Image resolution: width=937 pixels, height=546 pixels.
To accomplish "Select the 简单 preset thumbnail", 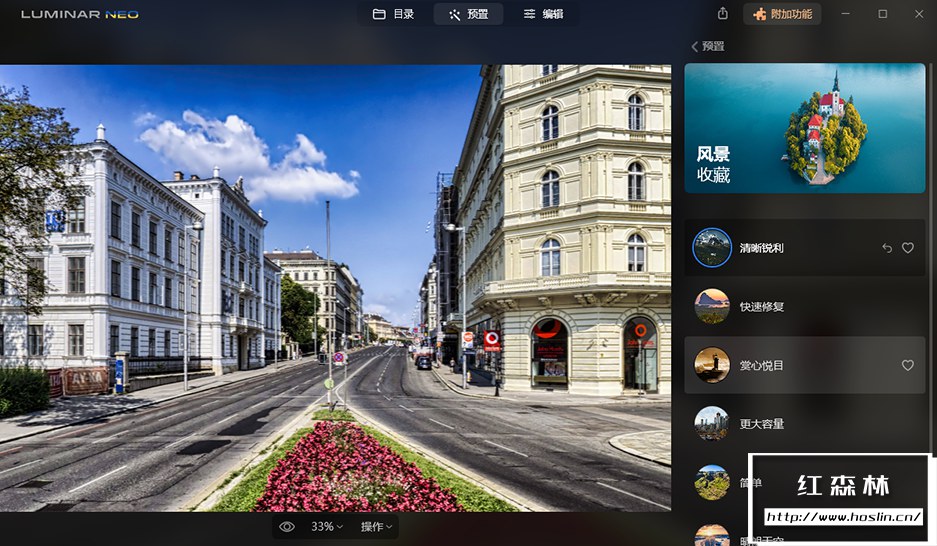I will coord(712,482).
